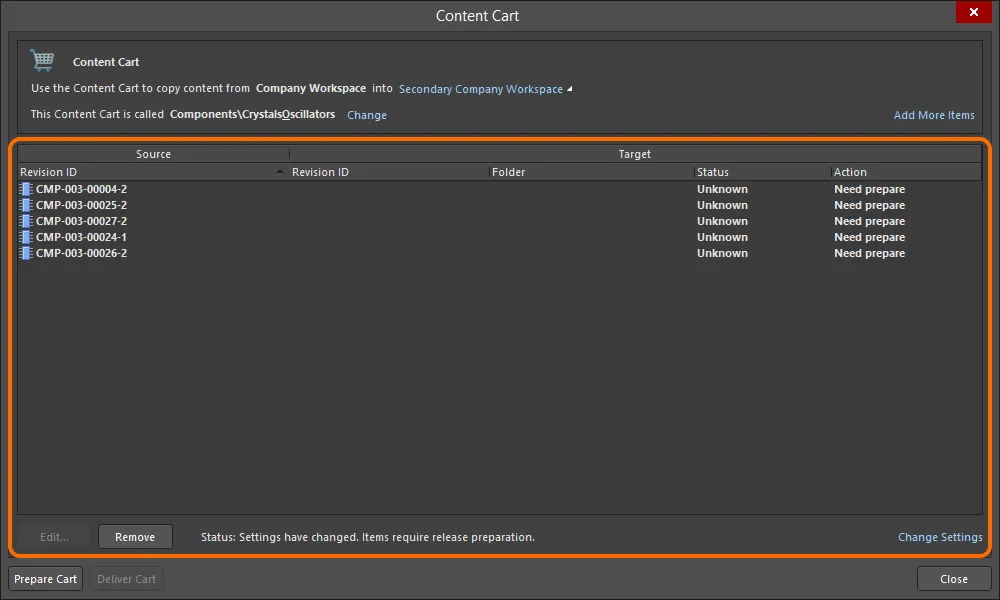Click Unknown status of CMP-003-00004-2
The height and width of the screenshot is (600, 1000).
point(722,189)
